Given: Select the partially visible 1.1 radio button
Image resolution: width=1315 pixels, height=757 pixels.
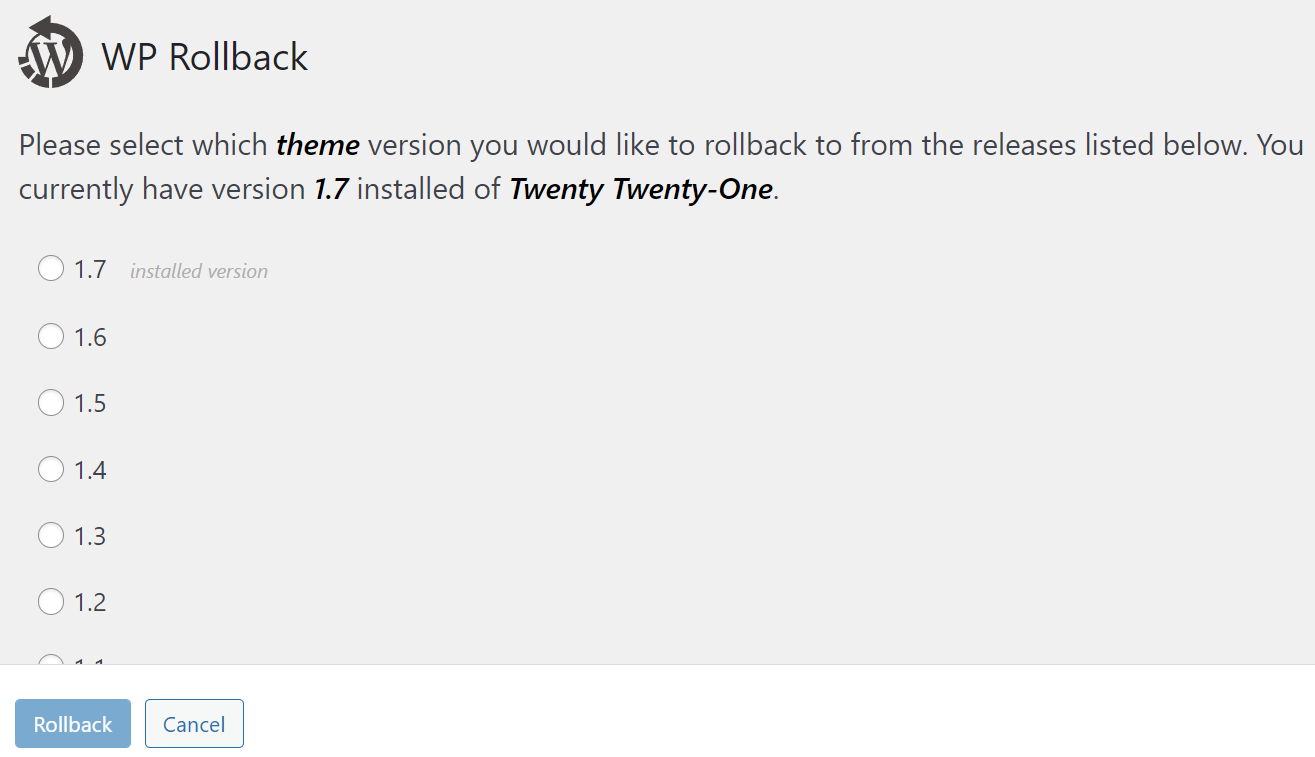Looking at the screenshot, I should pyautogui.click(x=51, y=660).
